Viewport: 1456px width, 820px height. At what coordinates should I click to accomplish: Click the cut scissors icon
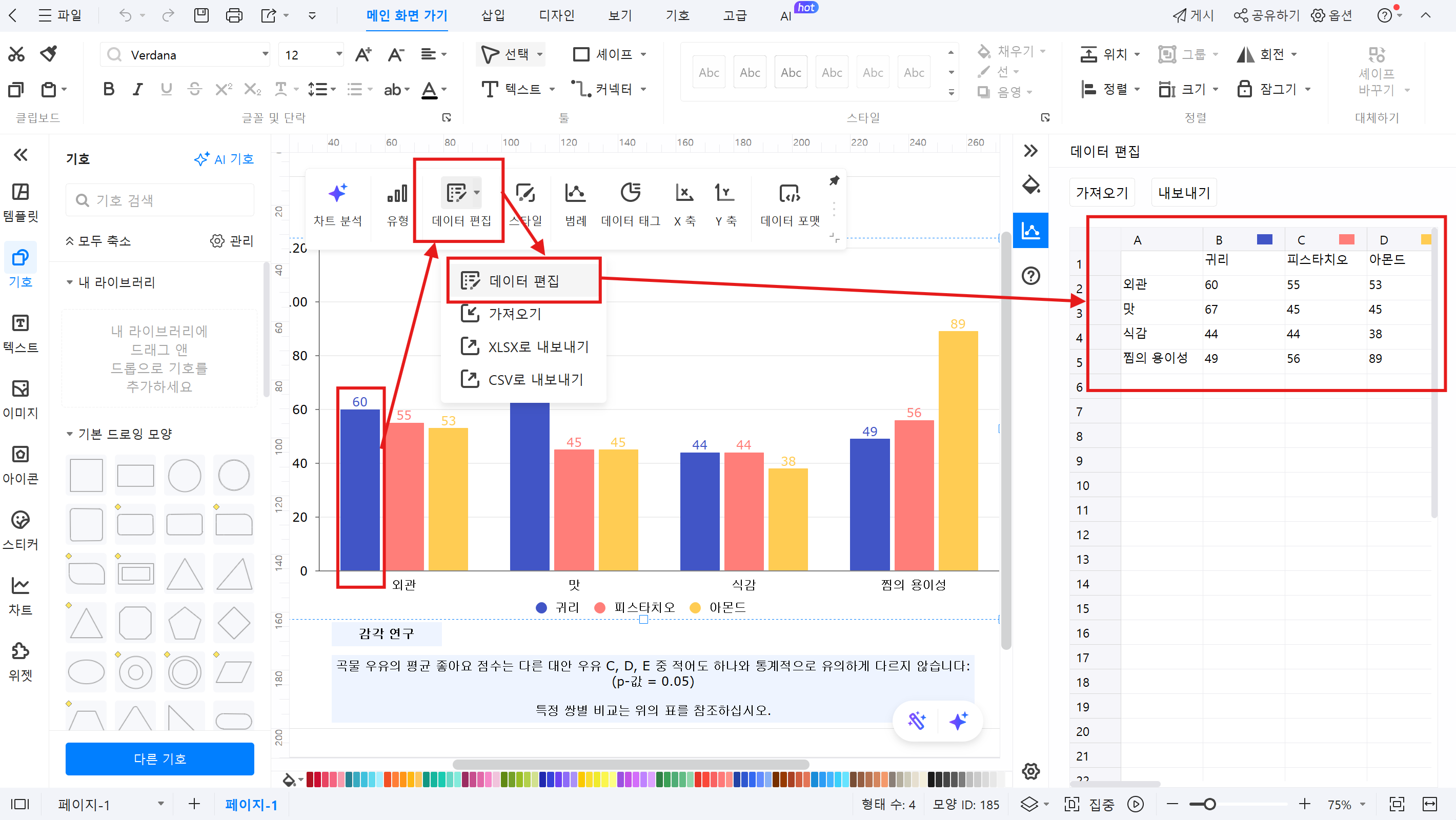(x=16, y=54)
